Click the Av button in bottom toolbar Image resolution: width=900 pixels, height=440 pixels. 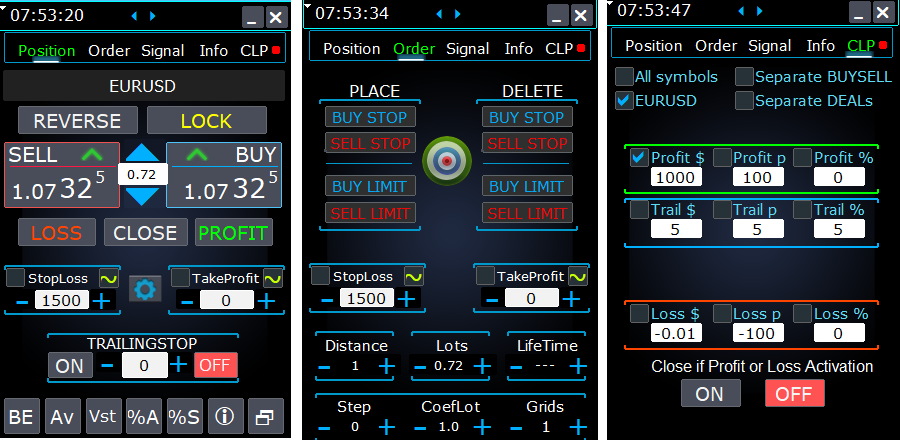click(63, 416)
